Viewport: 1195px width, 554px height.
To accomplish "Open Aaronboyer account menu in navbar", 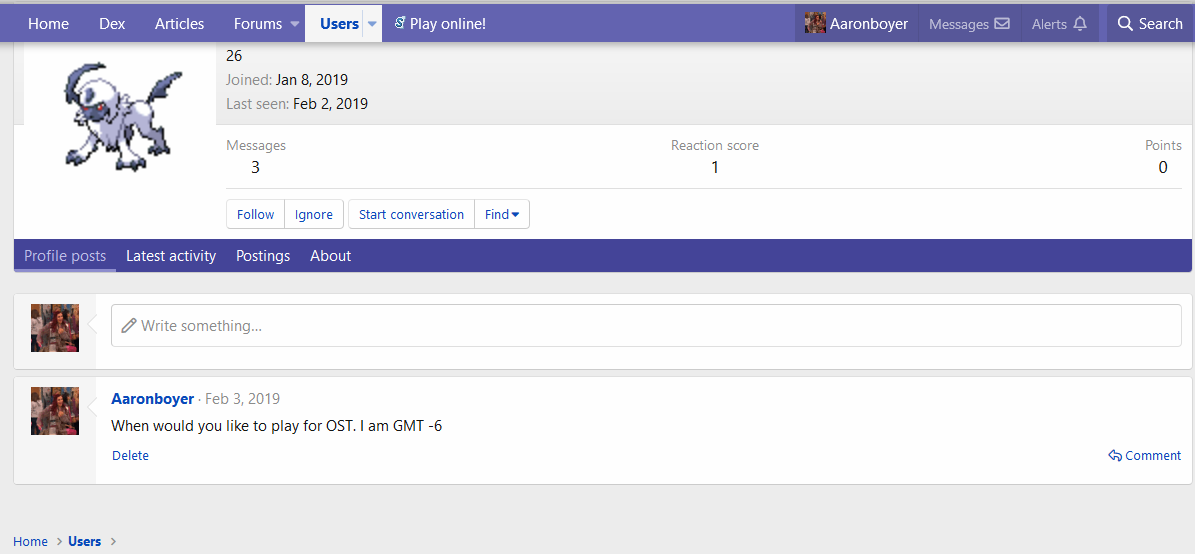I will coord(857,24).
